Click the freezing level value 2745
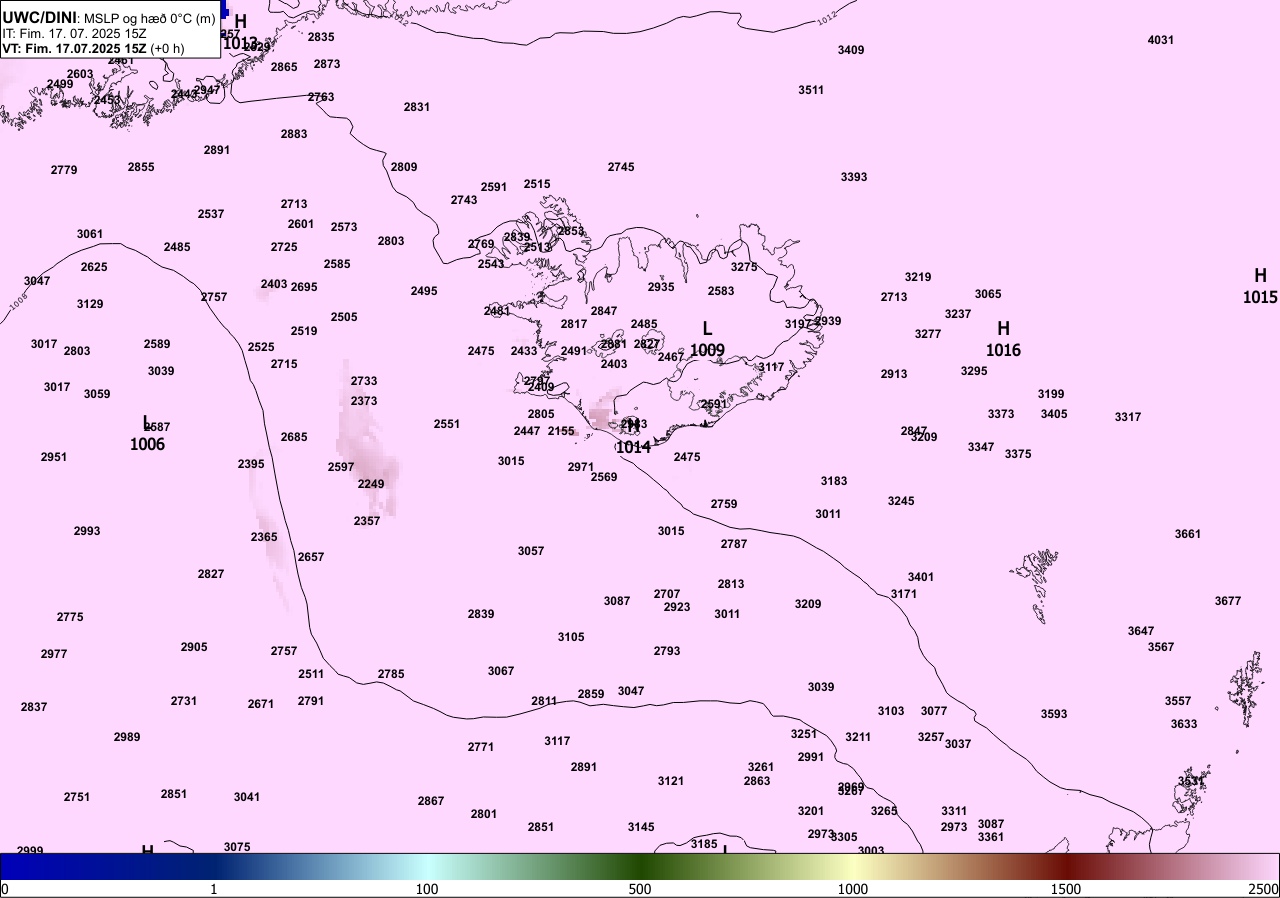 [x=621, y=167]
